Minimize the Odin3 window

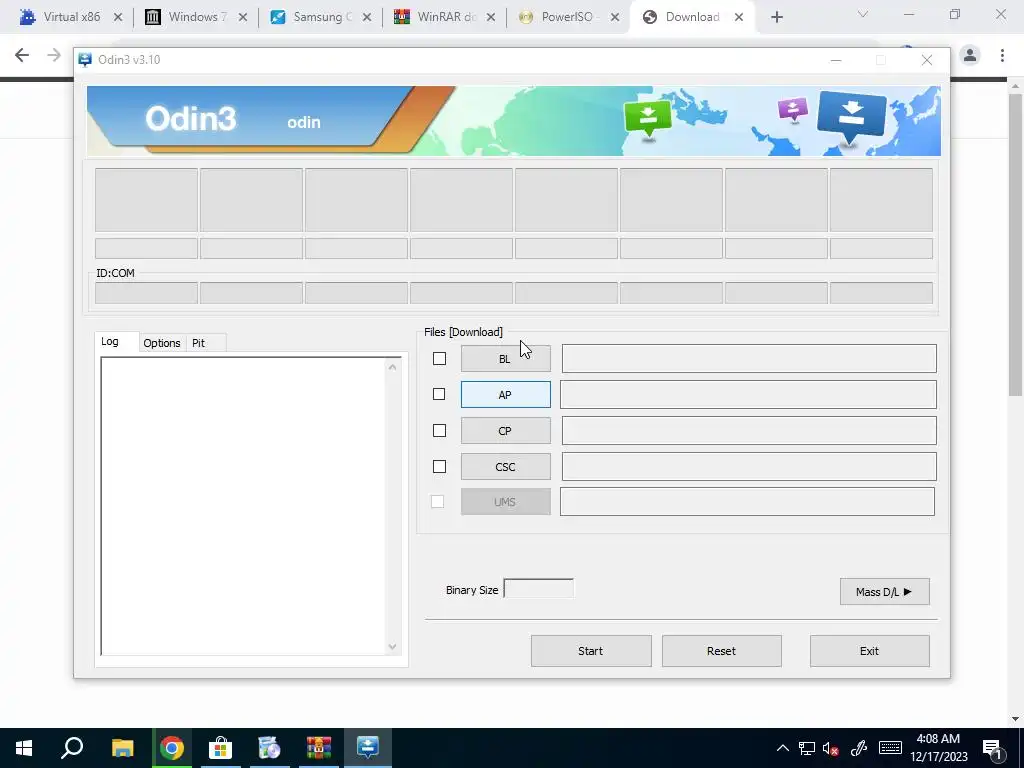pyautogui.click(x=836, y=60)
